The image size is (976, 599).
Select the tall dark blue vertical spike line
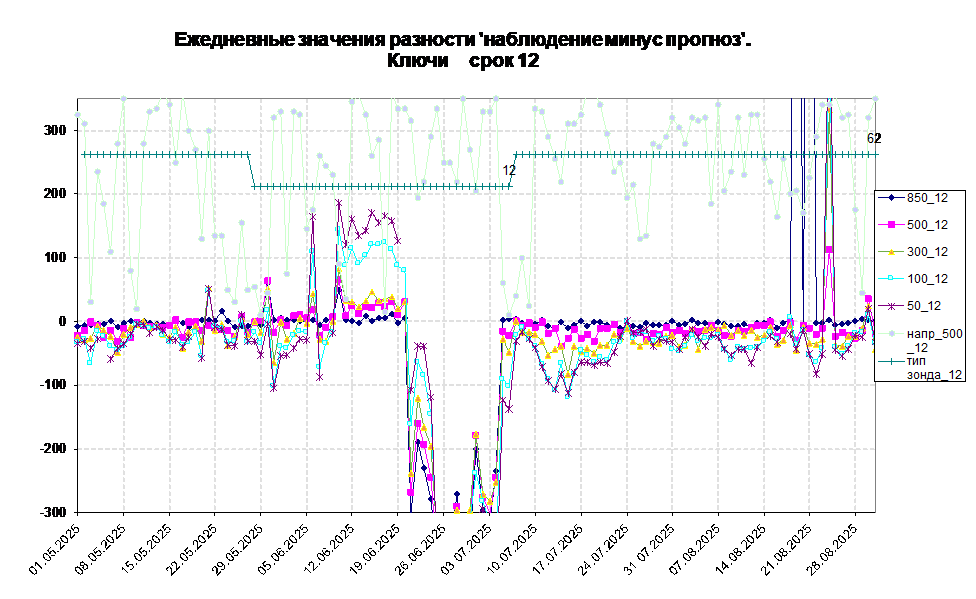coord(792,200)
